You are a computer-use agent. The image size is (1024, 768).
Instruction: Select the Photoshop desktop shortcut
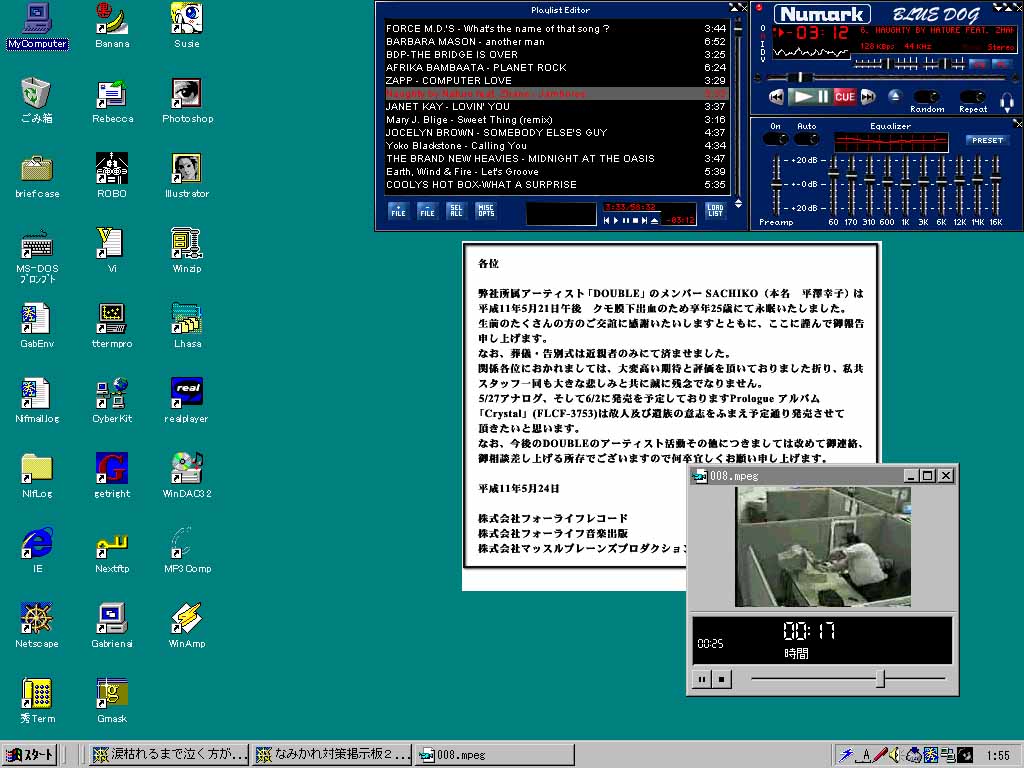[187, 101]
